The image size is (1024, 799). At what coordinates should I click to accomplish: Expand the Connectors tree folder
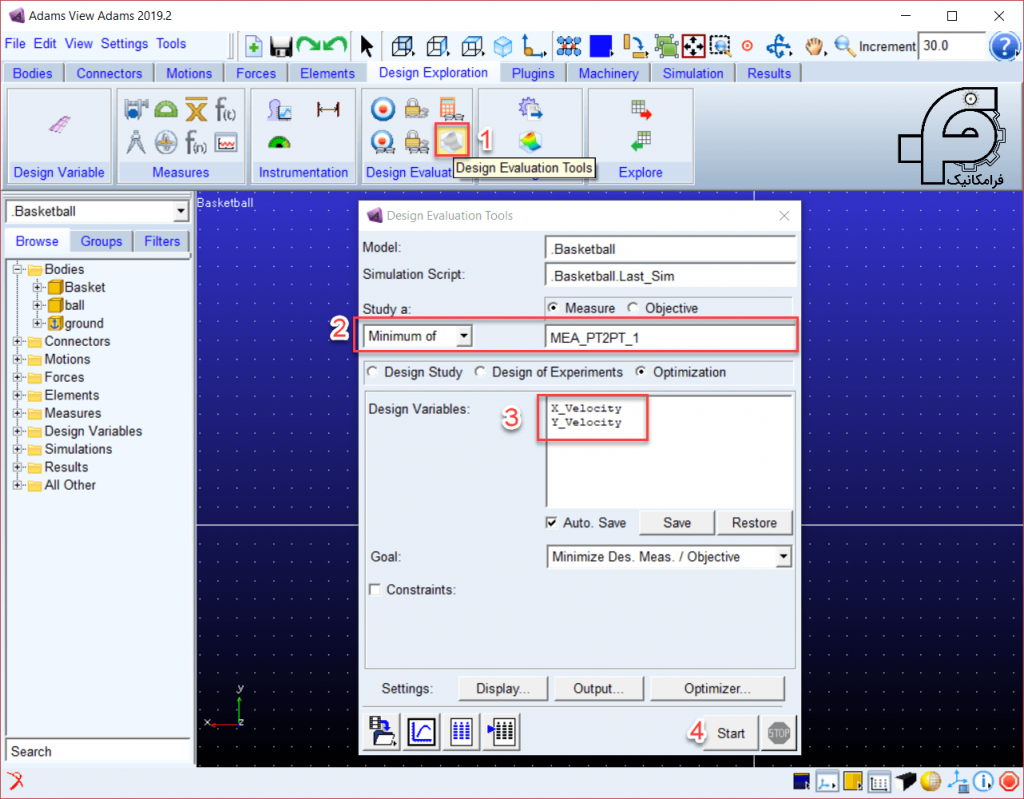coord(18,341)
